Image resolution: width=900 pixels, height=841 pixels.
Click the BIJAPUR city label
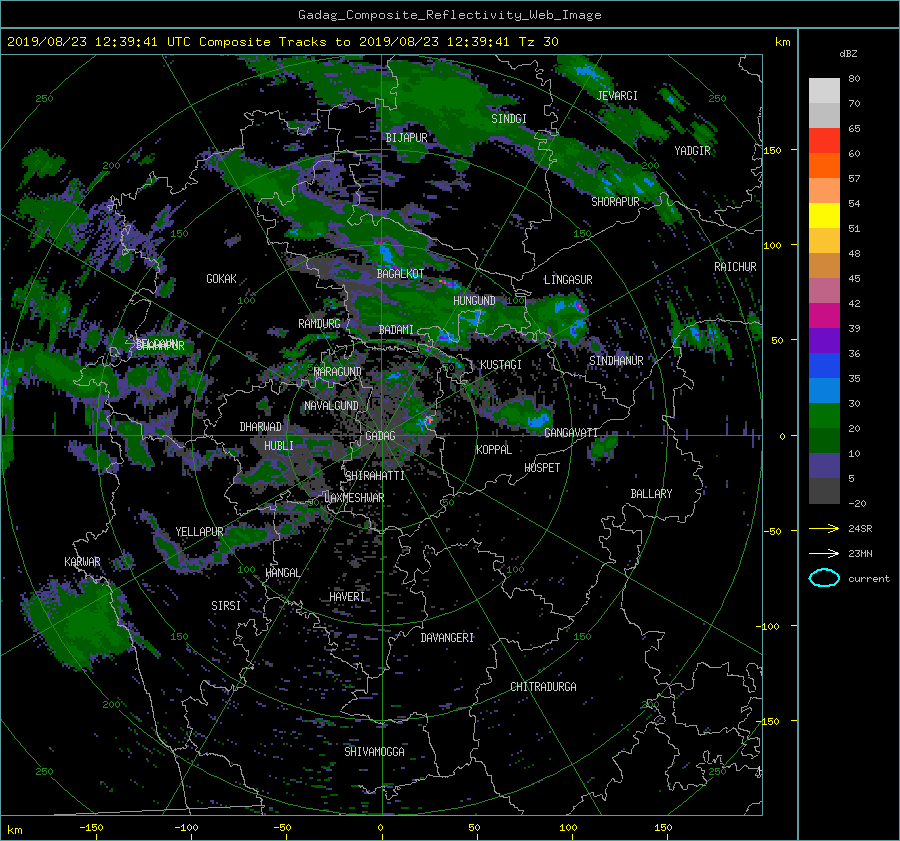point(406,138)
